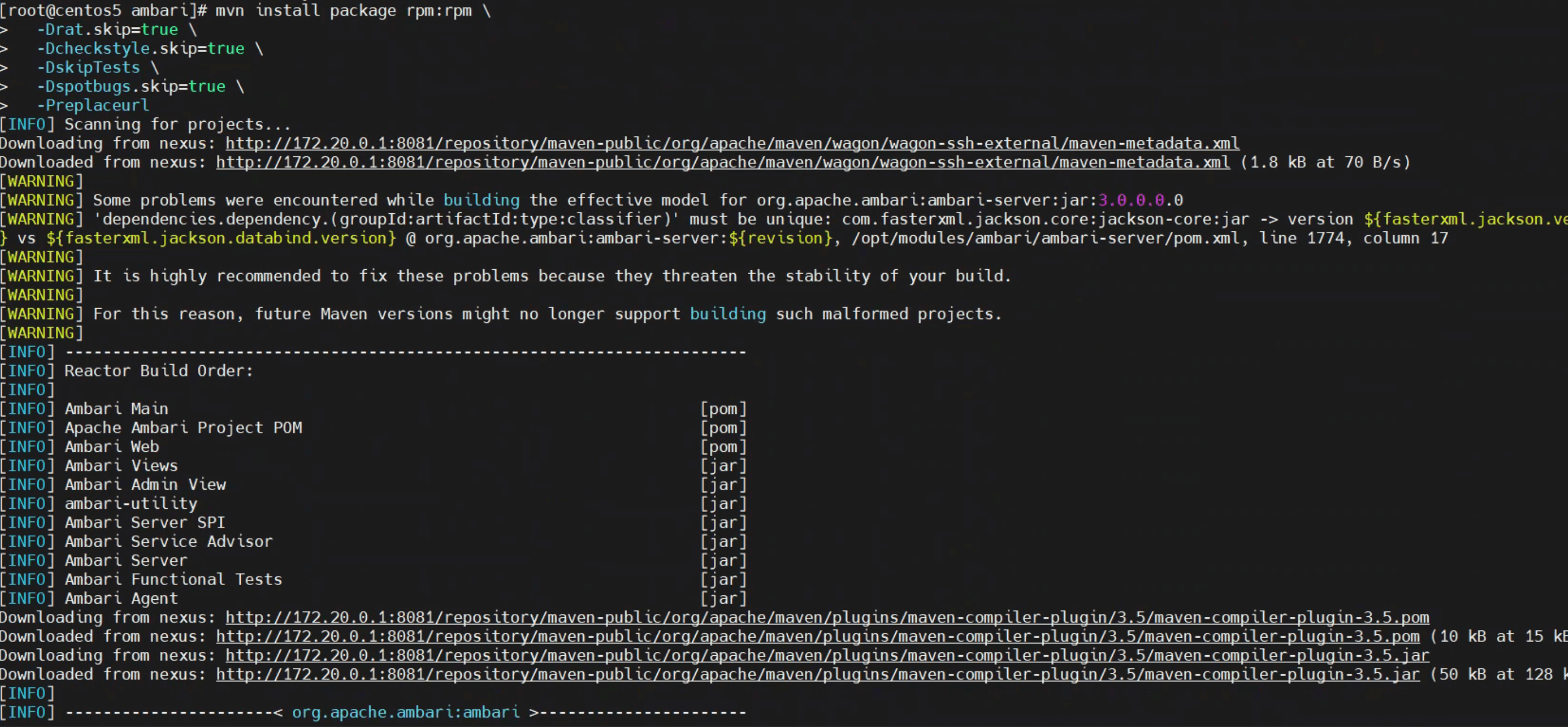Click the 'ambari-utility' module entry
This screenshot has width=1568, height=727.
coord(131,503)
